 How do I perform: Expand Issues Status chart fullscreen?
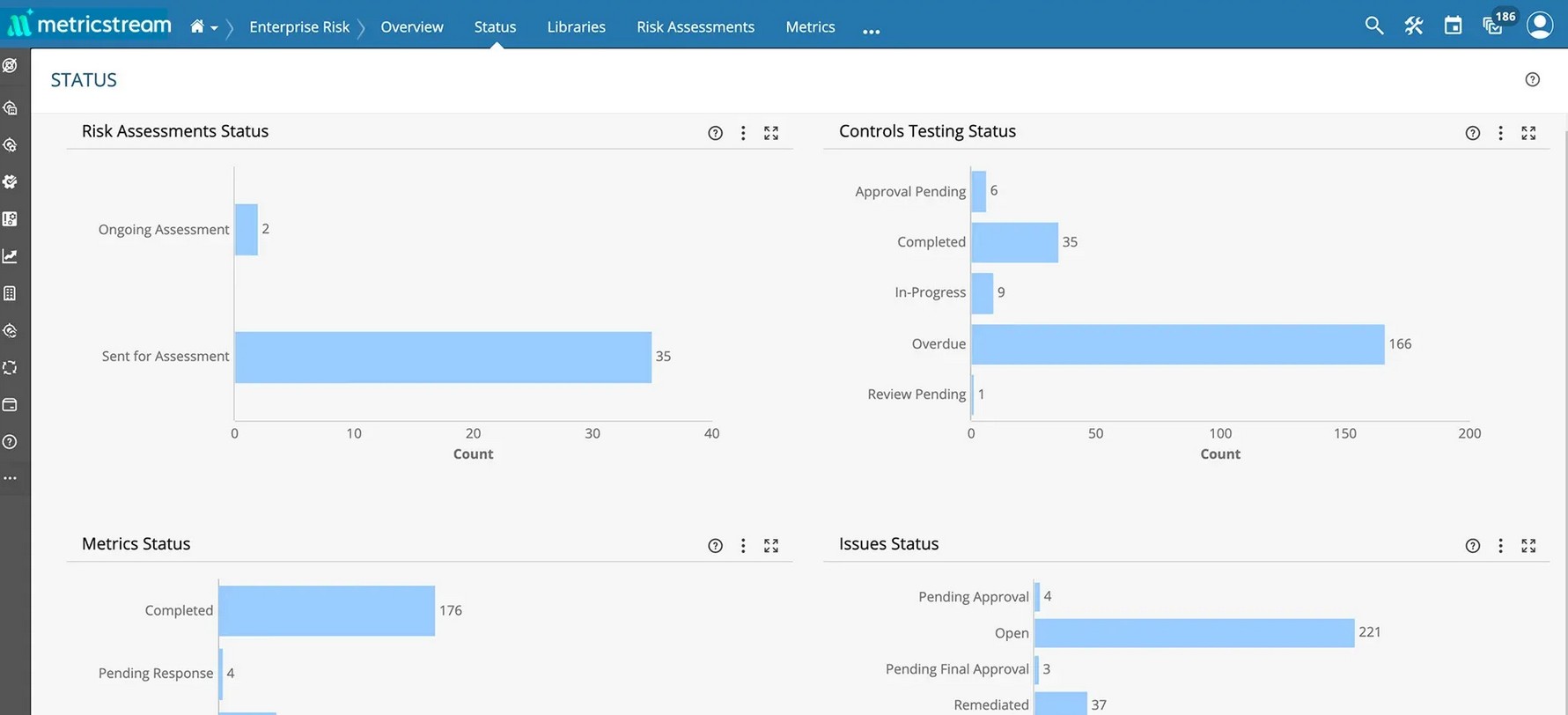pyautogui.click(x=1528, y=546)
